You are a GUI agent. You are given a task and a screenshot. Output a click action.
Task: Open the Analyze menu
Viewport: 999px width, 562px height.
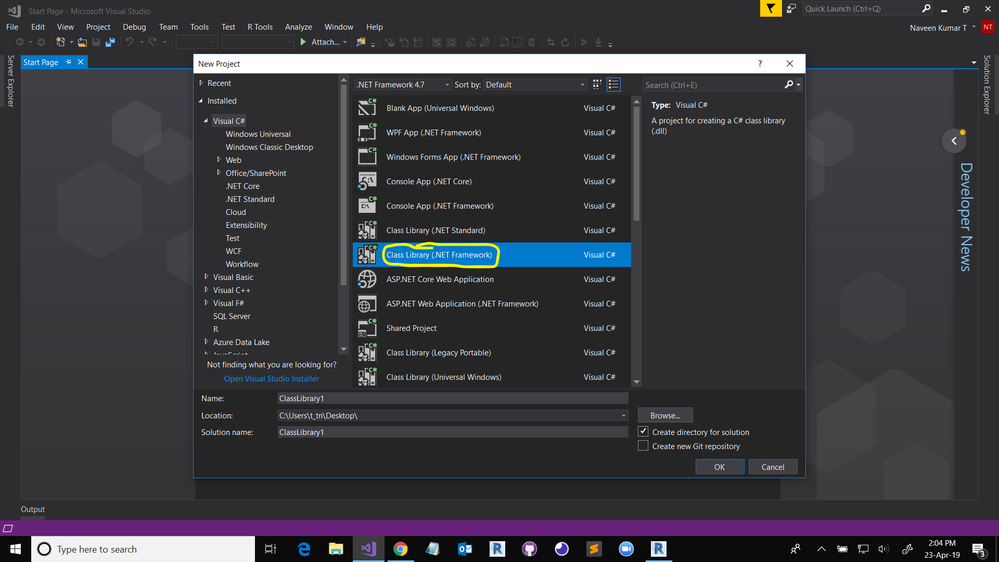[x=298, y=27]
